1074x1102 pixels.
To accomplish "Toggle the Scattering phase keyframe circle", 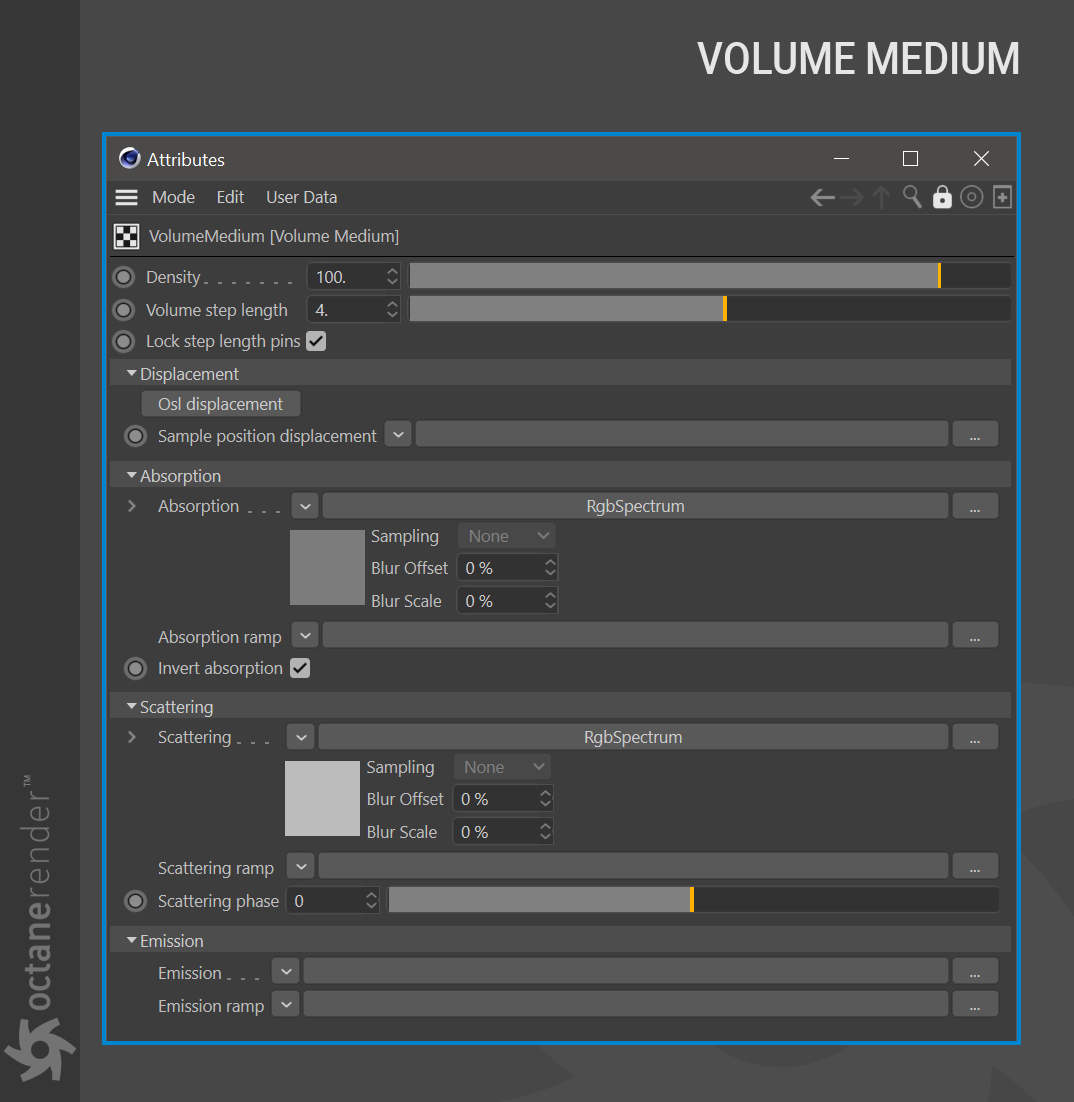I will tap(135, 901).
